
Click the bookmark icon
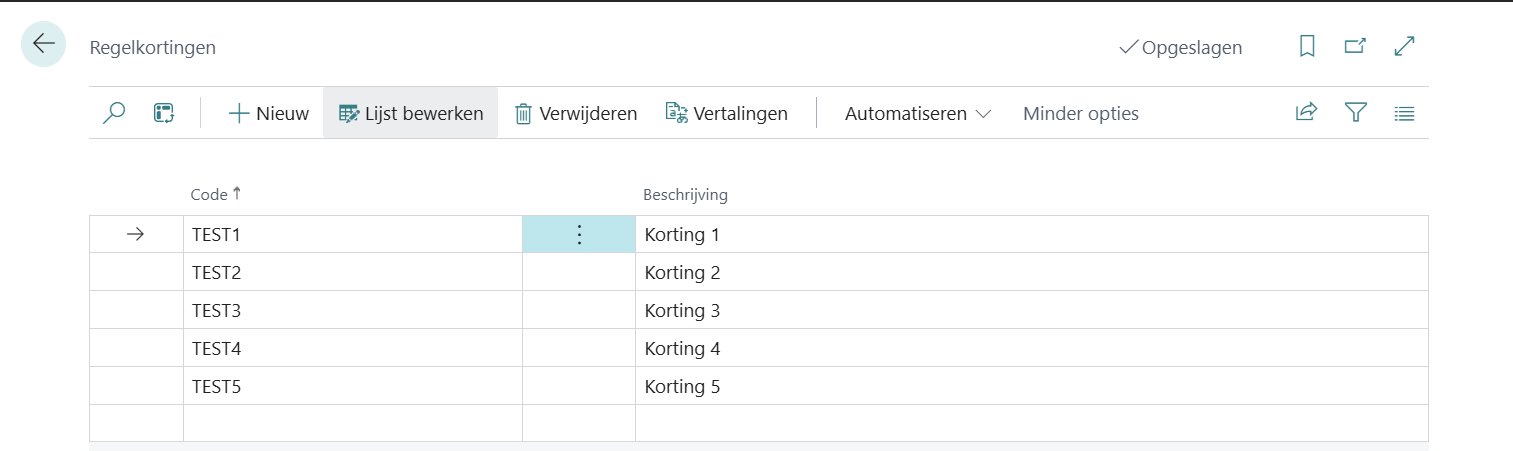coord(1307,46)
